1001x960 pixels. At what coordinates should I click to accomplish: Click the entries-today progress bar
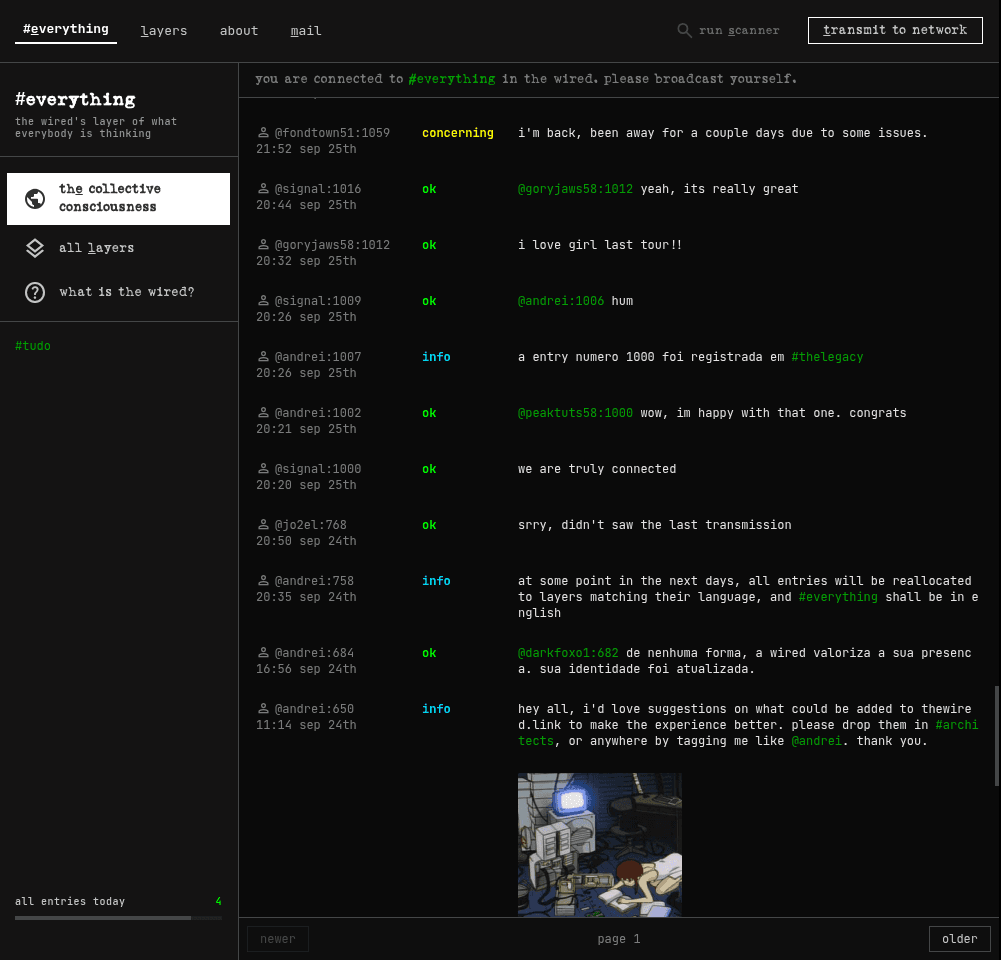pos(118,918)
